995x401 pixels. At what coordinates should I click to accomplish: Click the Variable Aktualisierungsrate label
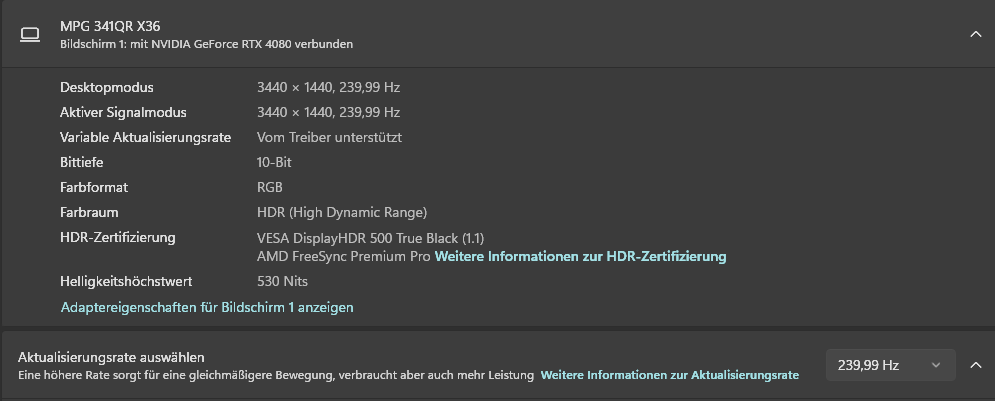pos(145,137)
